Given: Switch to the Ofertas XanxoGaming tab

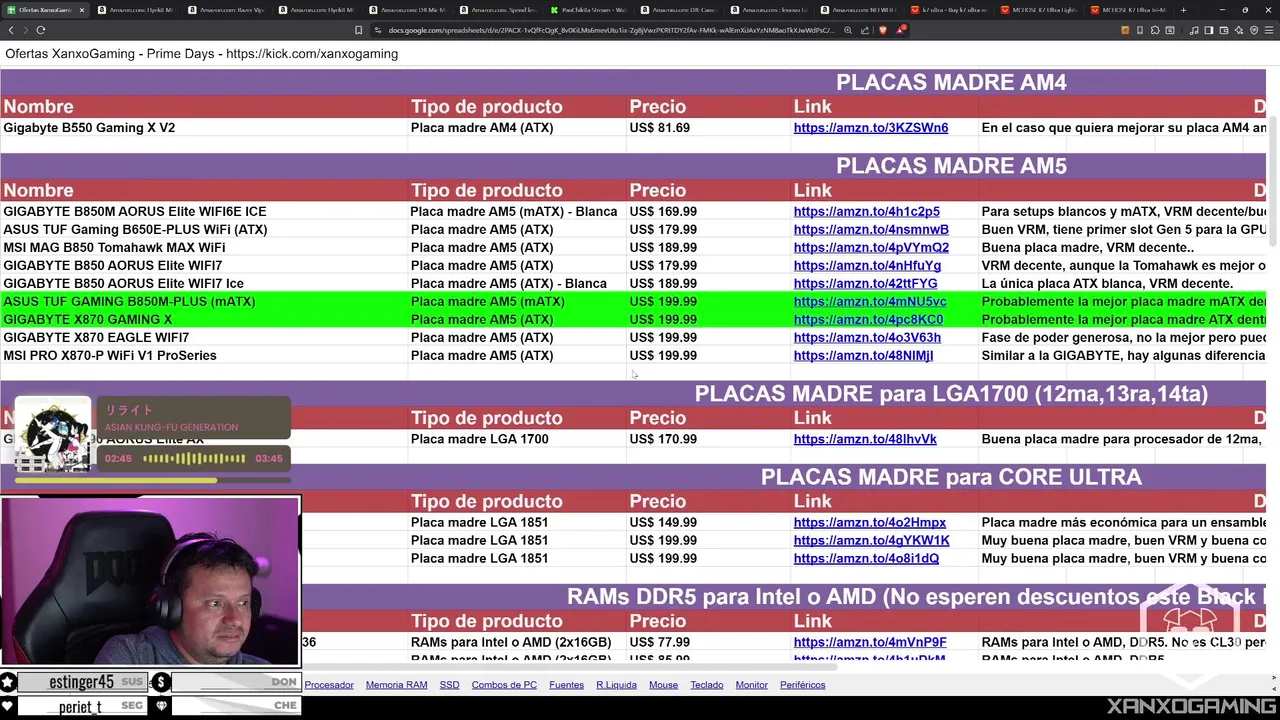Looking at the screenshot, I should tap(45, 10).
